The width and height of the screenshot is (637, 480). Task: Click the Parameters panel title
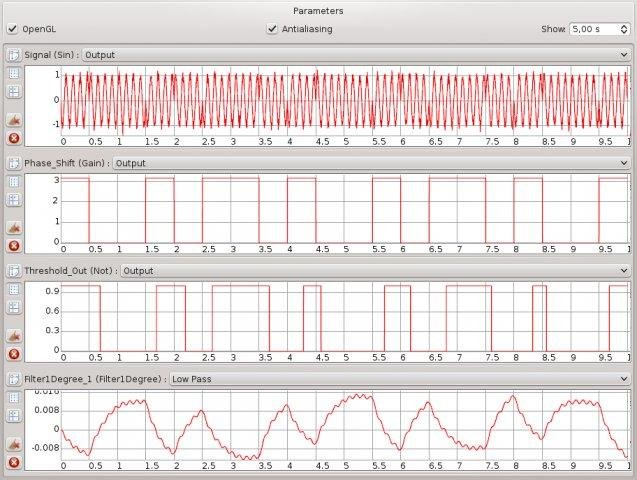pos(318,10)
